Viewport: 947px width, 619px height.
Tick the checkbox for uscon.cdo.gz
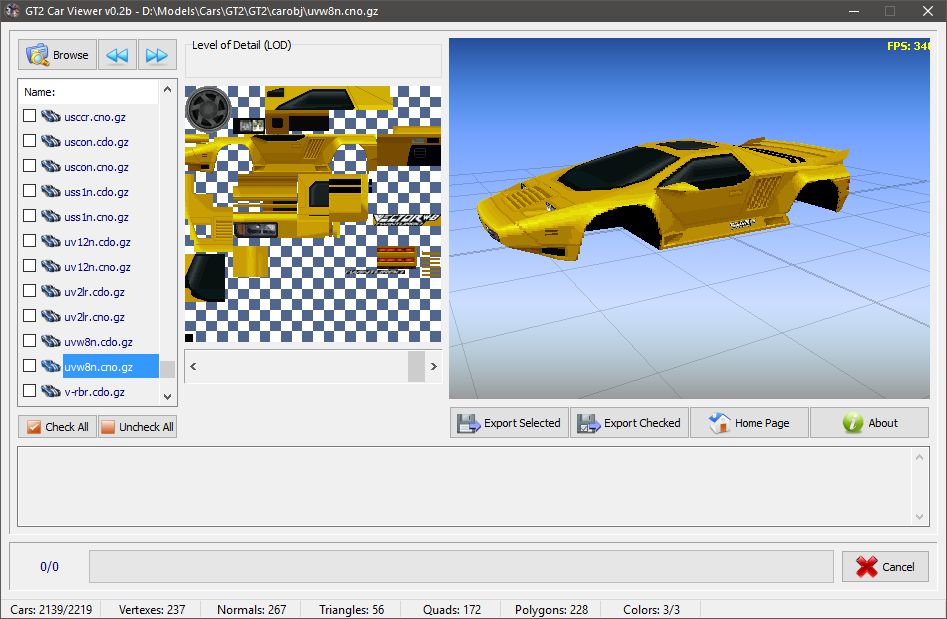pos(30,142)
